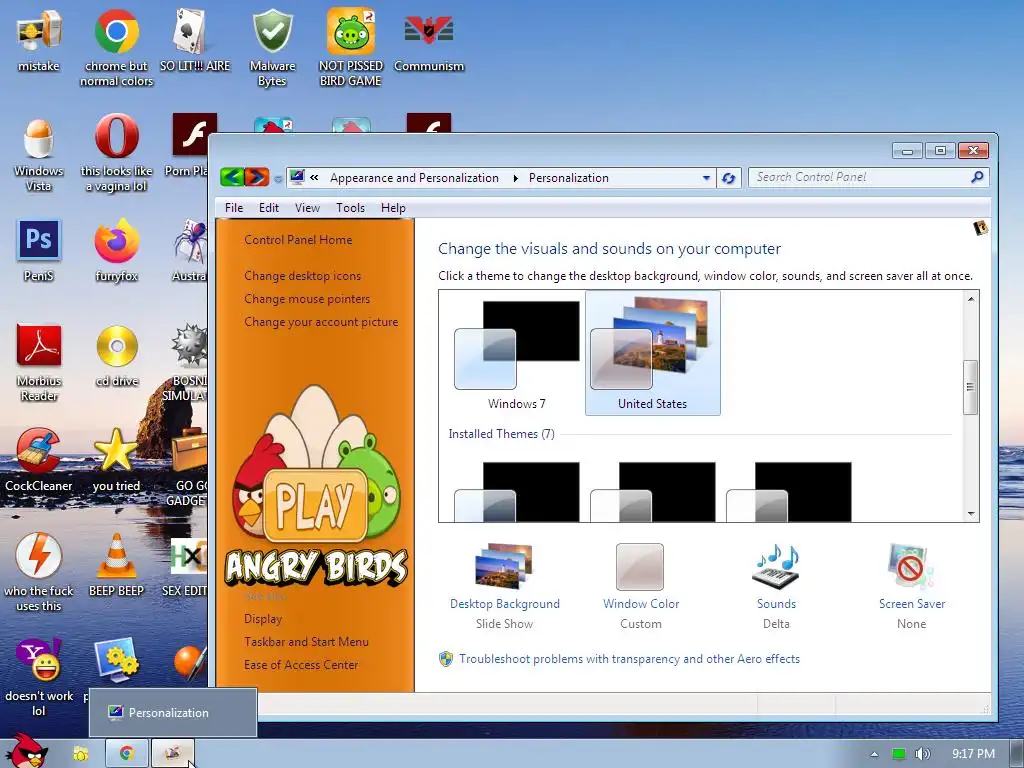The width and height of the screenshot is (1024, 768).
Task: Open 'Taskbar and Start Menu' link
Action: point(306,641)
